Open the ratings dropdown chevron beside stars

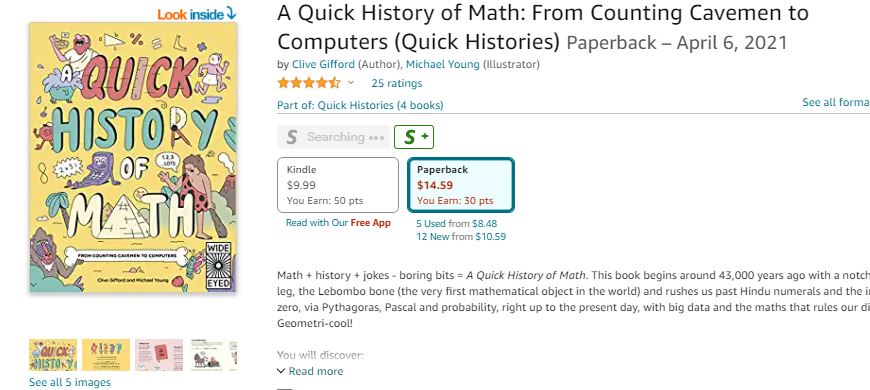click(x=351, y=83)
